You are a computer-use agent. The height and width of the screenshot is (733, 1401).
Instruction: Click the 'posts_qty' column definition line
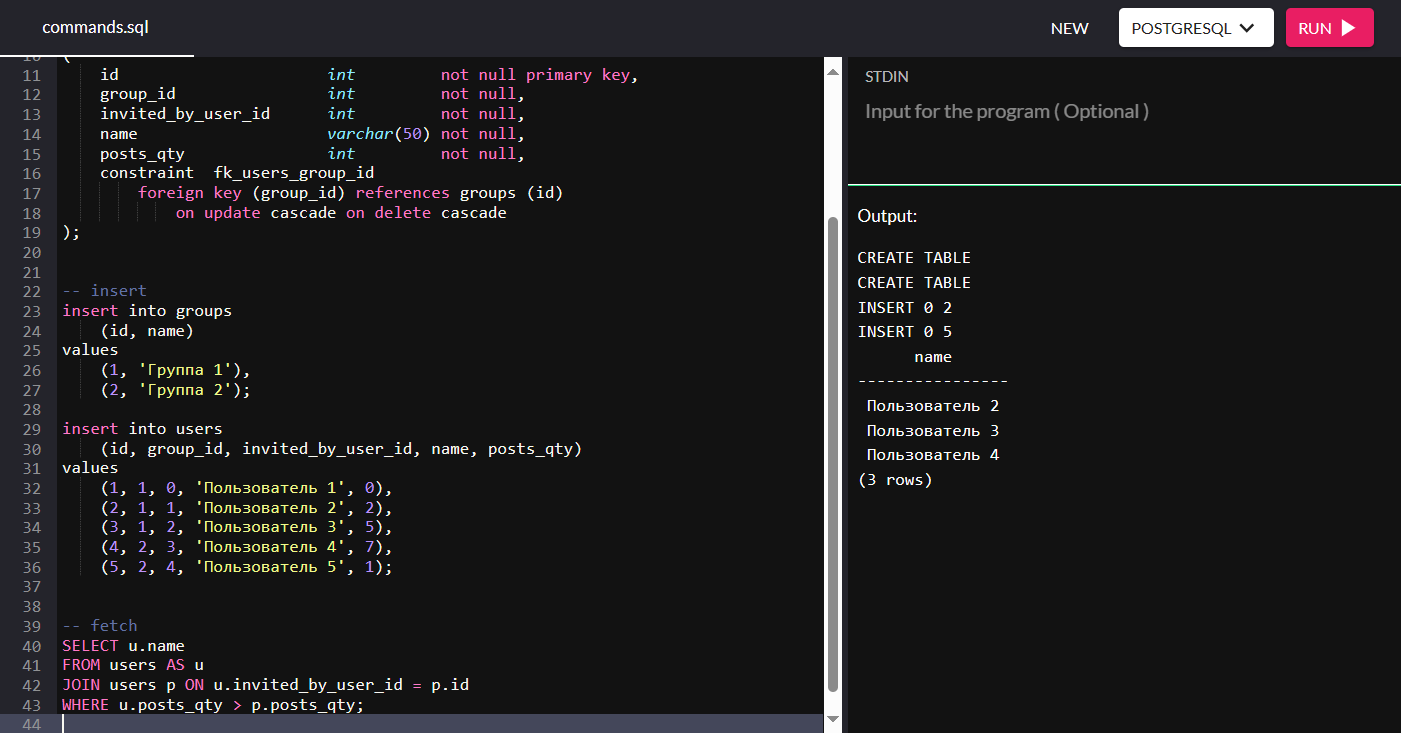tap(312, 154)
